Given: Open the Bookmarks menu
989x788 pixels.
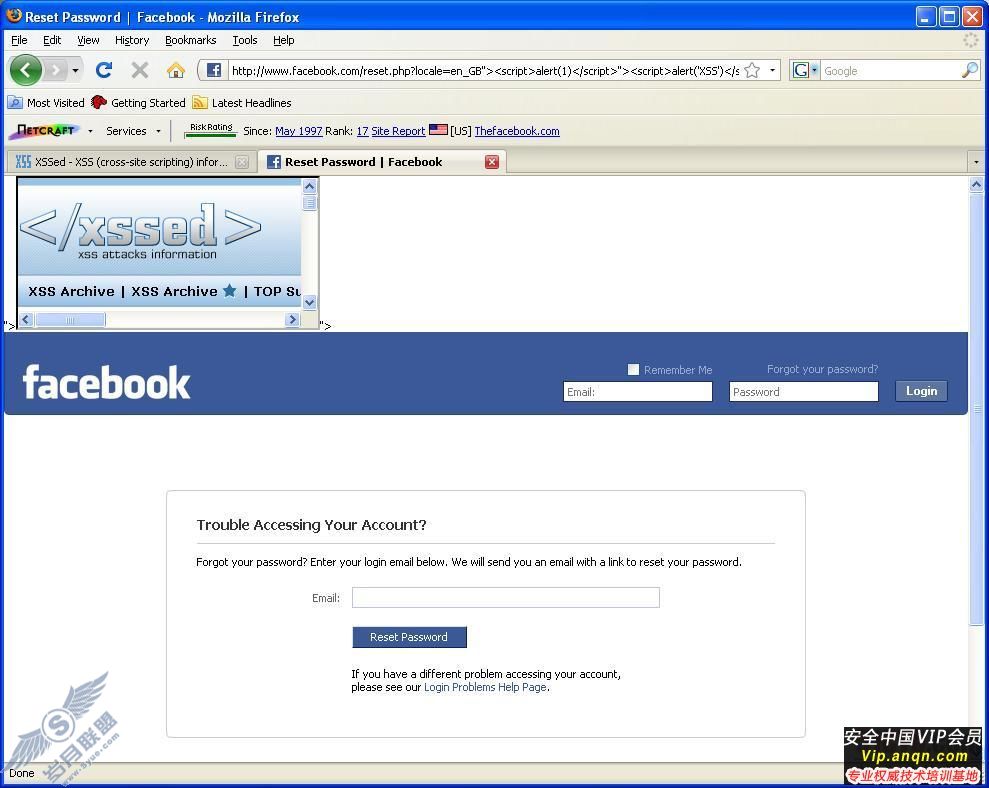Looking at the screenshot, I should (190, 40).
